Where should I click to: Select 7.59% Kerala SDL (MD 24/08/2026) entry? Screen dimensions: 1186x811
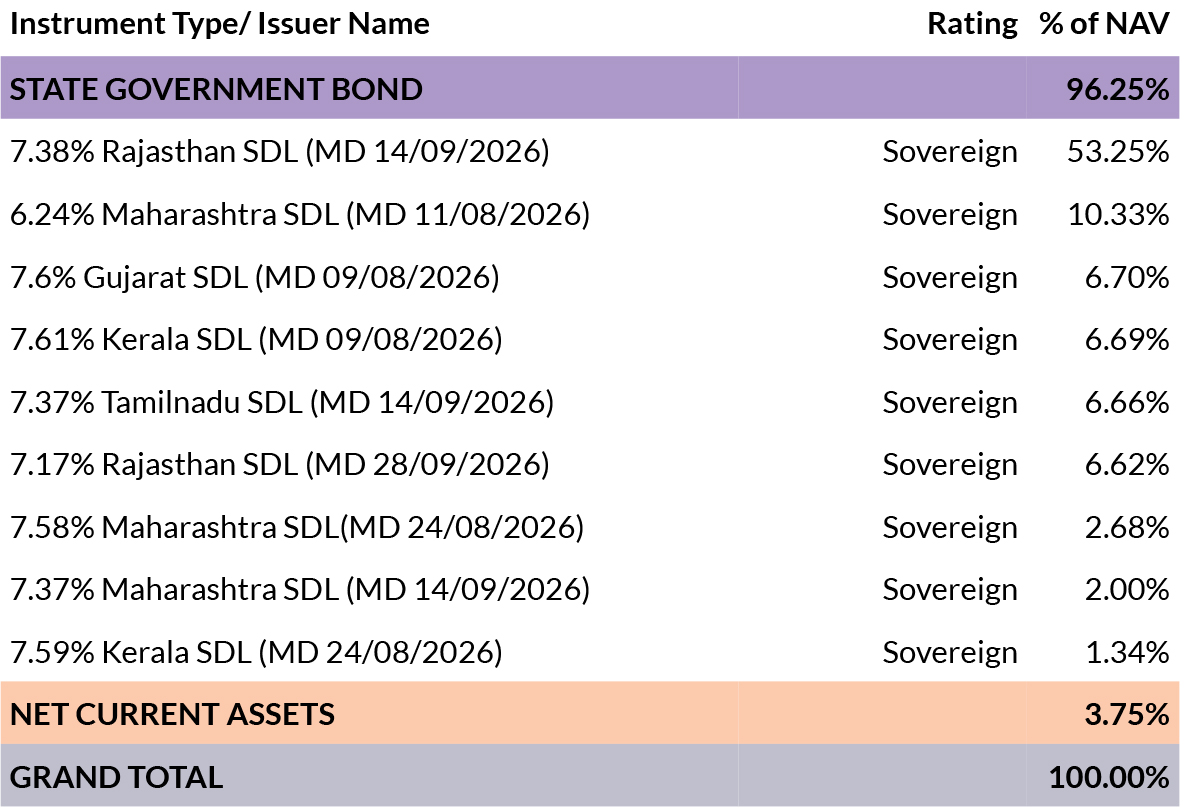click(256, 652)
